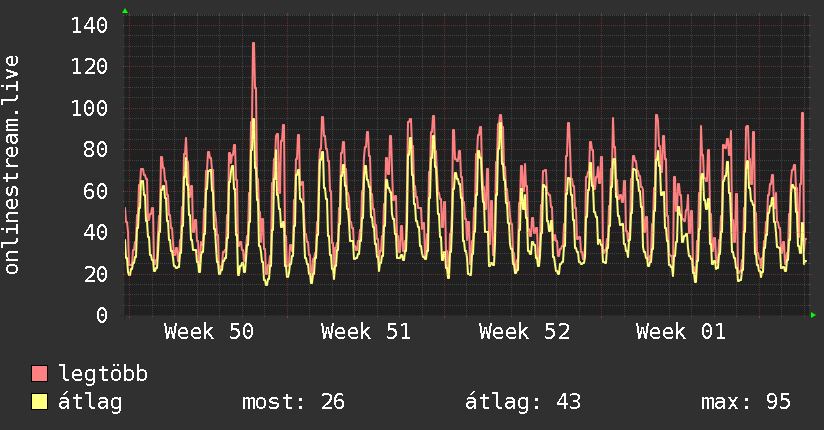Select the Week 50 axis label
Image resolution: width=824 pixels, height=430 pixels.
click(x=209, y=332)
